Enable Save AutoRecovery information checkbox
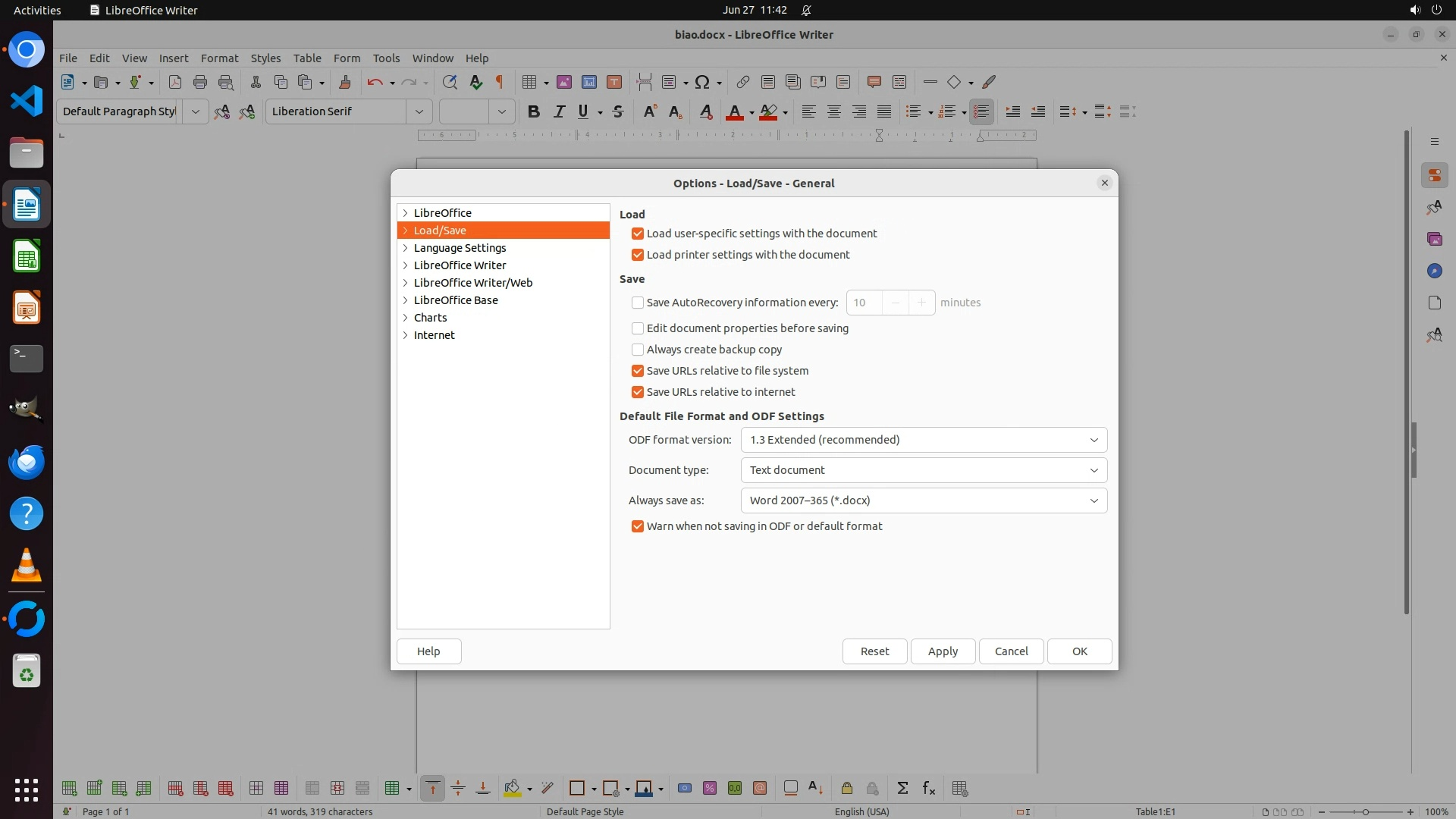This screenshot has height=819, width=1456. [x=638, y=303]
